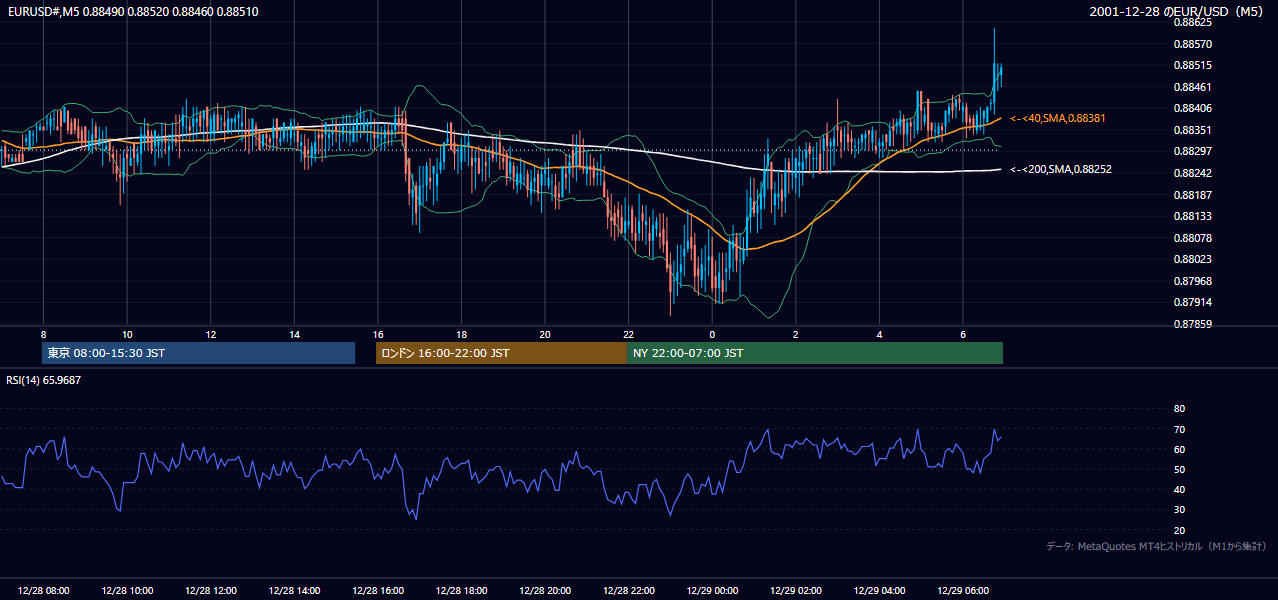Click RSI scale value 70

1179,429
